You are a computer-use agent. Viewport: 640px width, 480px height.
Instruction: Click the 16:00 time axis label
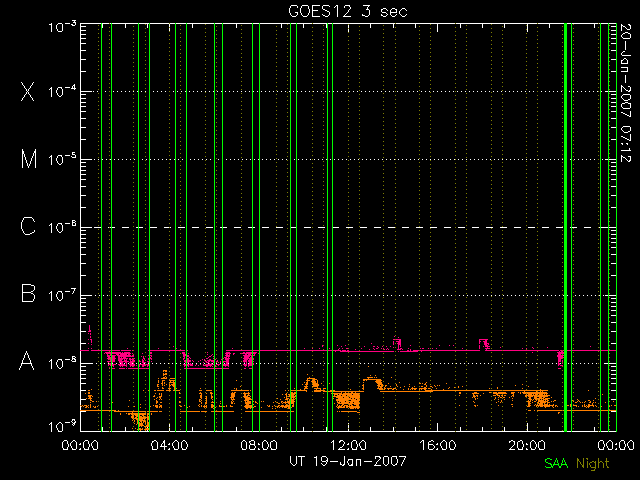(438, 445)
